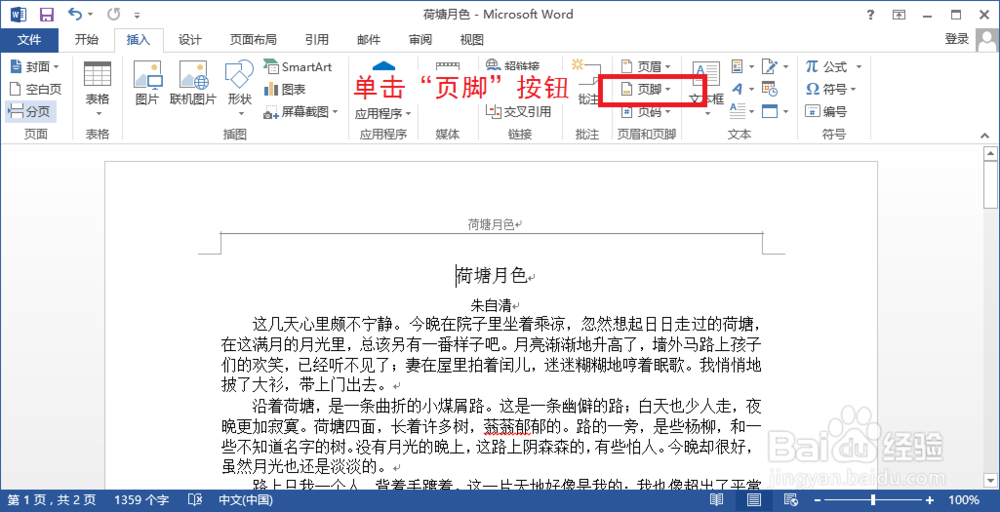Click the Object (对象) insert icon
This screenshot has height=512, width=1000.
776,112
